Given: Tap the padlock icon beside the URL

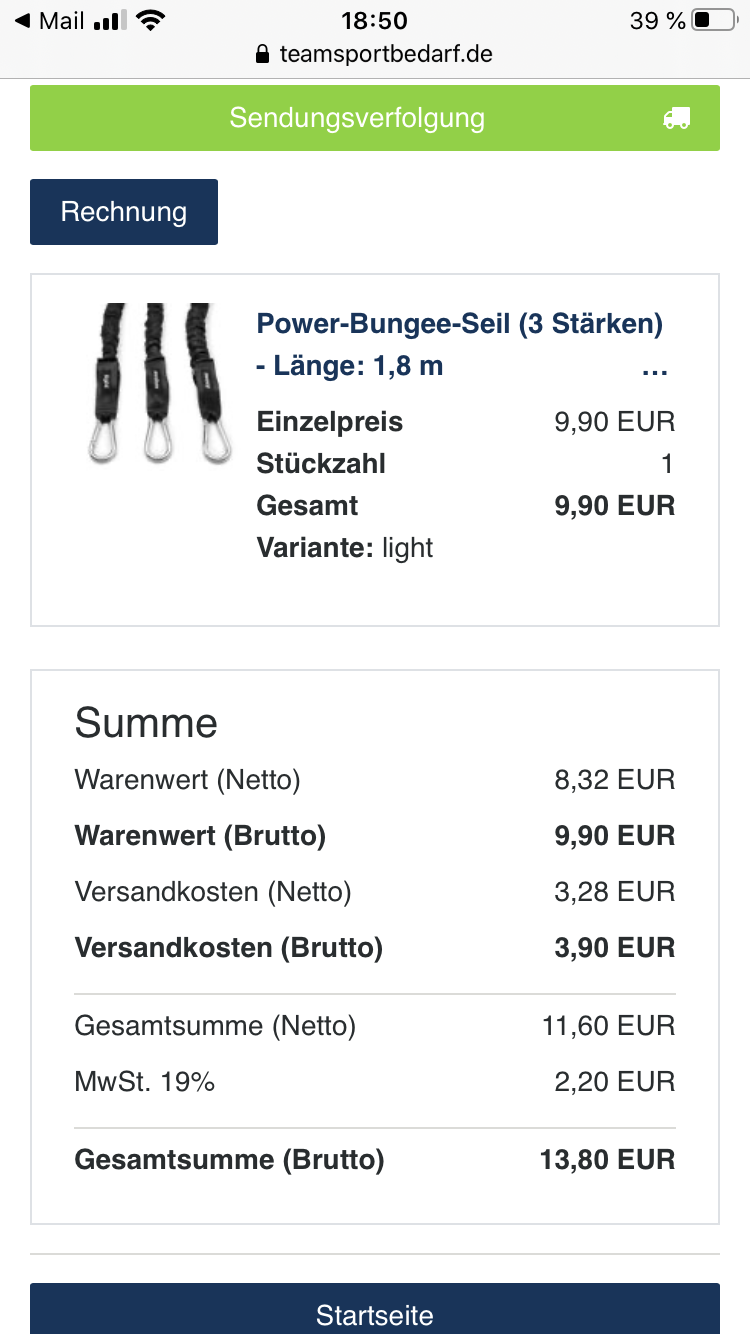Looking at the screenshot, I should coord(263,54).
